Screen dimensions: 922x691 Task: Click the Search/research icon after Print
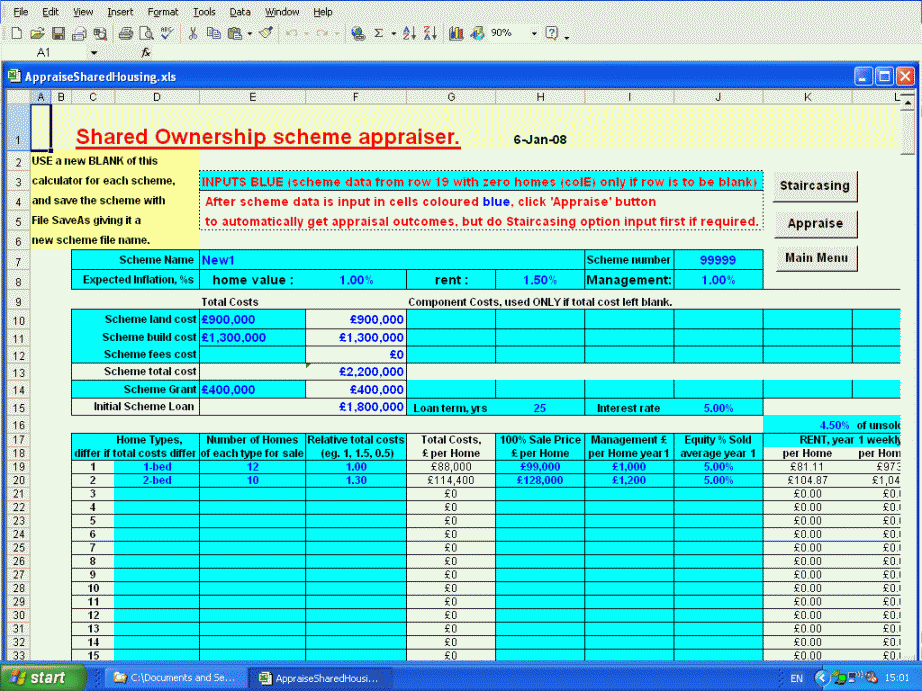(x=100, y=34)
